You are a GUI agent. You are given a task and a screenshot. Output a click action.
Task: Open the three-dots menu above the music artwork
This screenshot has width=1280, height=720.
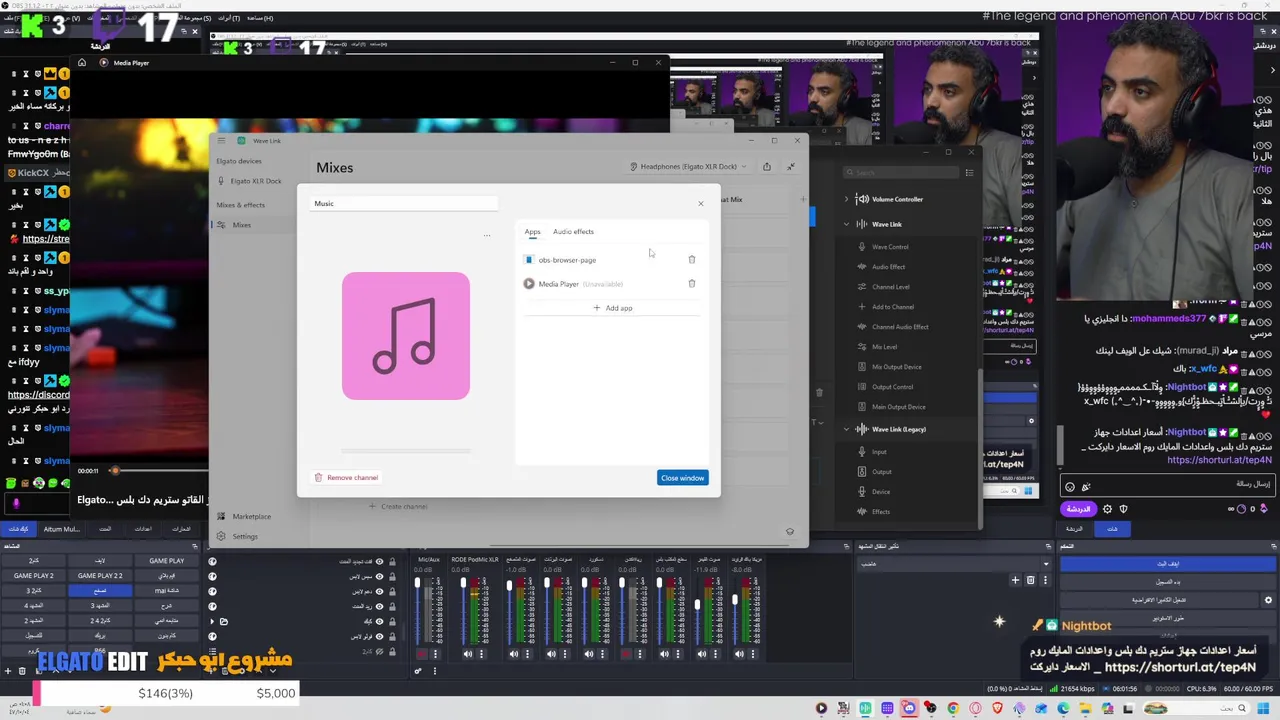click(487, 236)
